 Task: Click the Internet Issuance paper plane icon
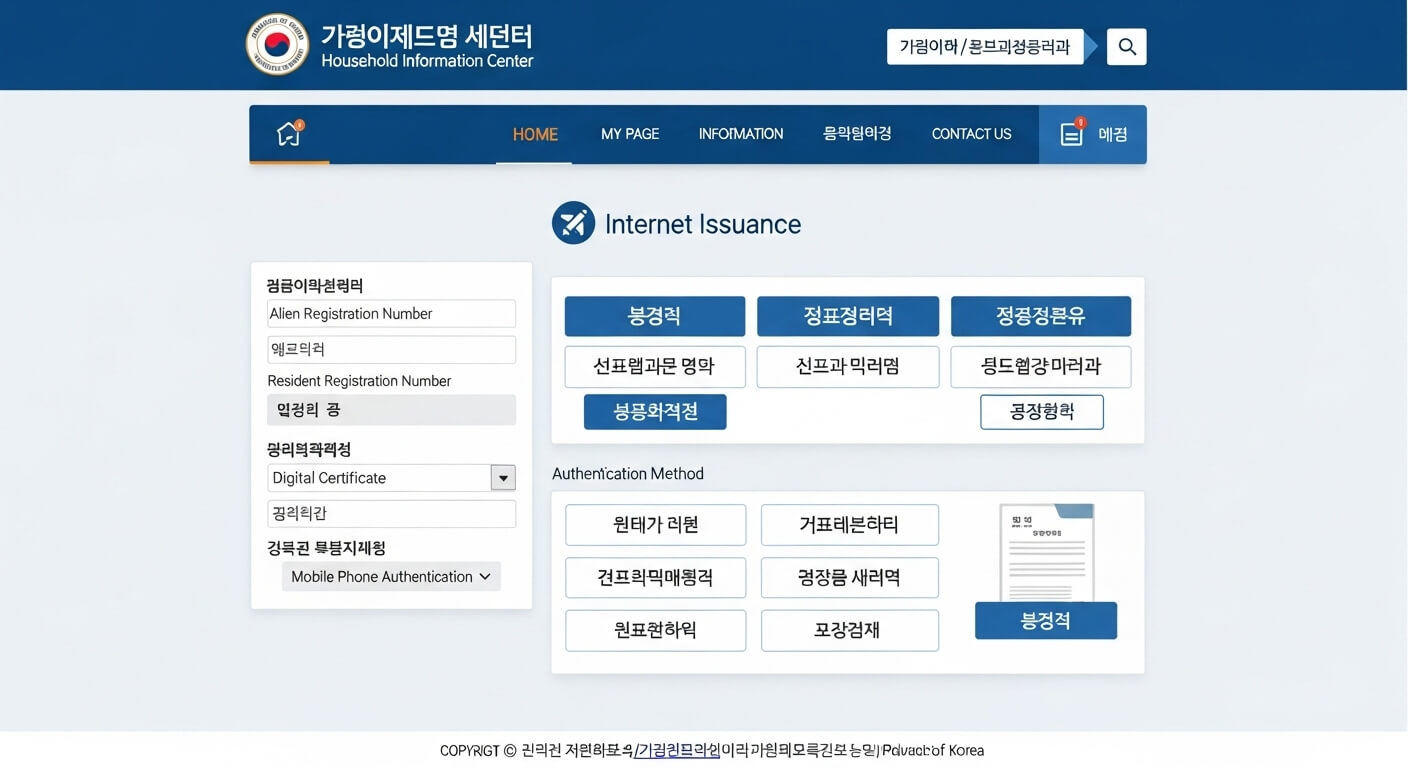[573, 222]
